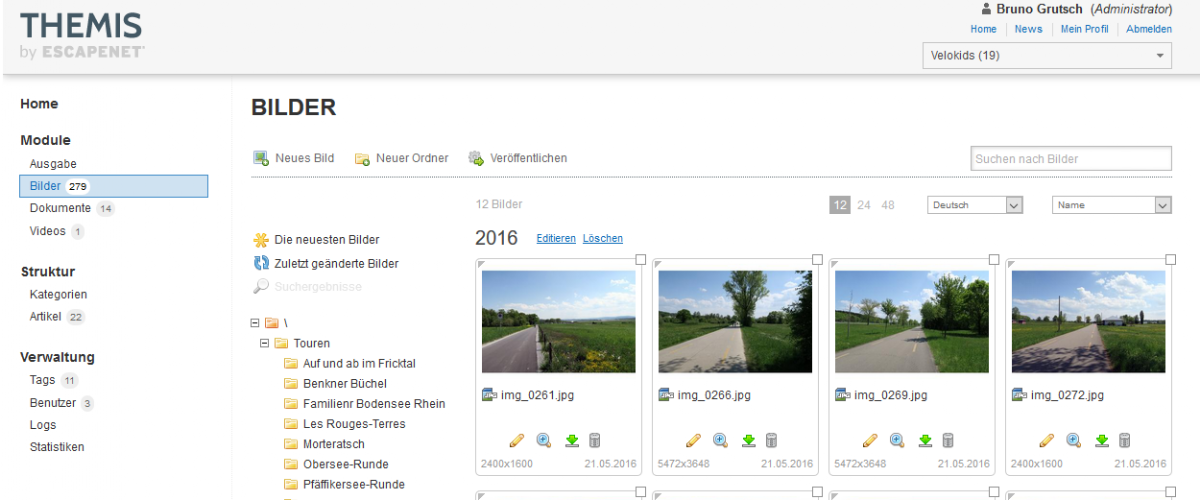The width and height of the screenshot is (1200, 500).
Task: Check the box on the img_0272.jpg card
Action: pos(1170,260)
